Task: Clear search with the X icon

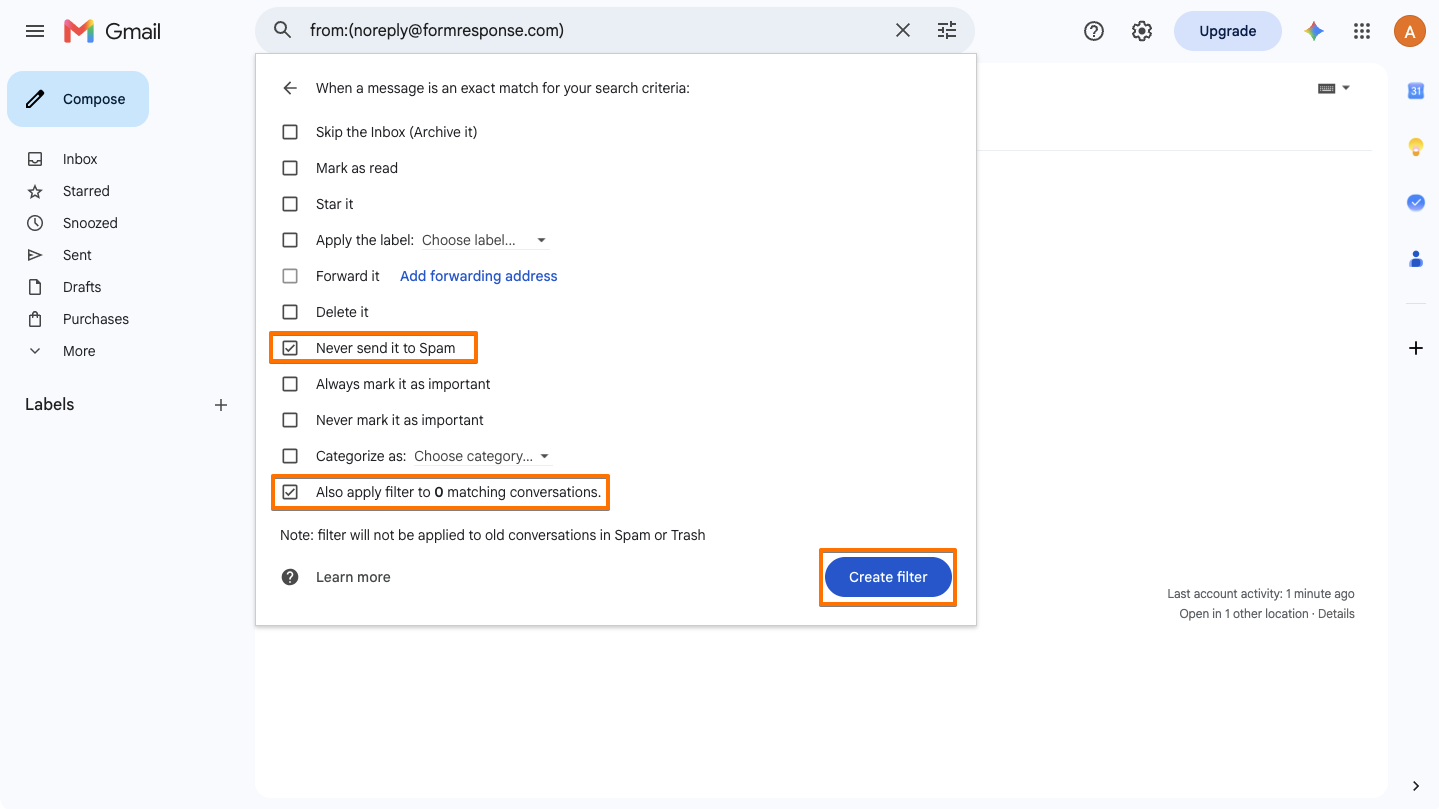Action: tap(903, 31)
